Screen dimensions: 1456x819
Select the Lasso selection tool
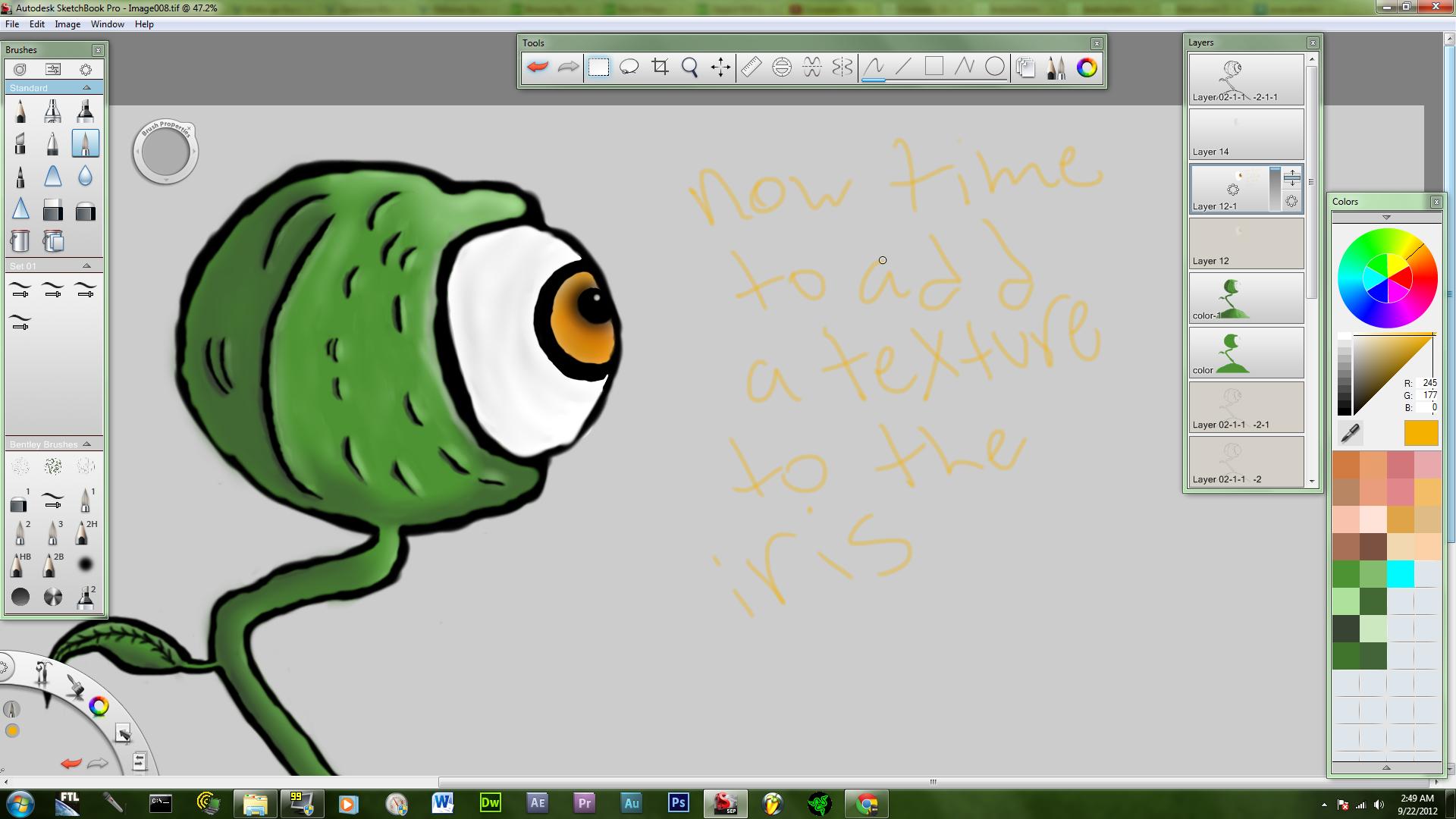pos(629,67)
